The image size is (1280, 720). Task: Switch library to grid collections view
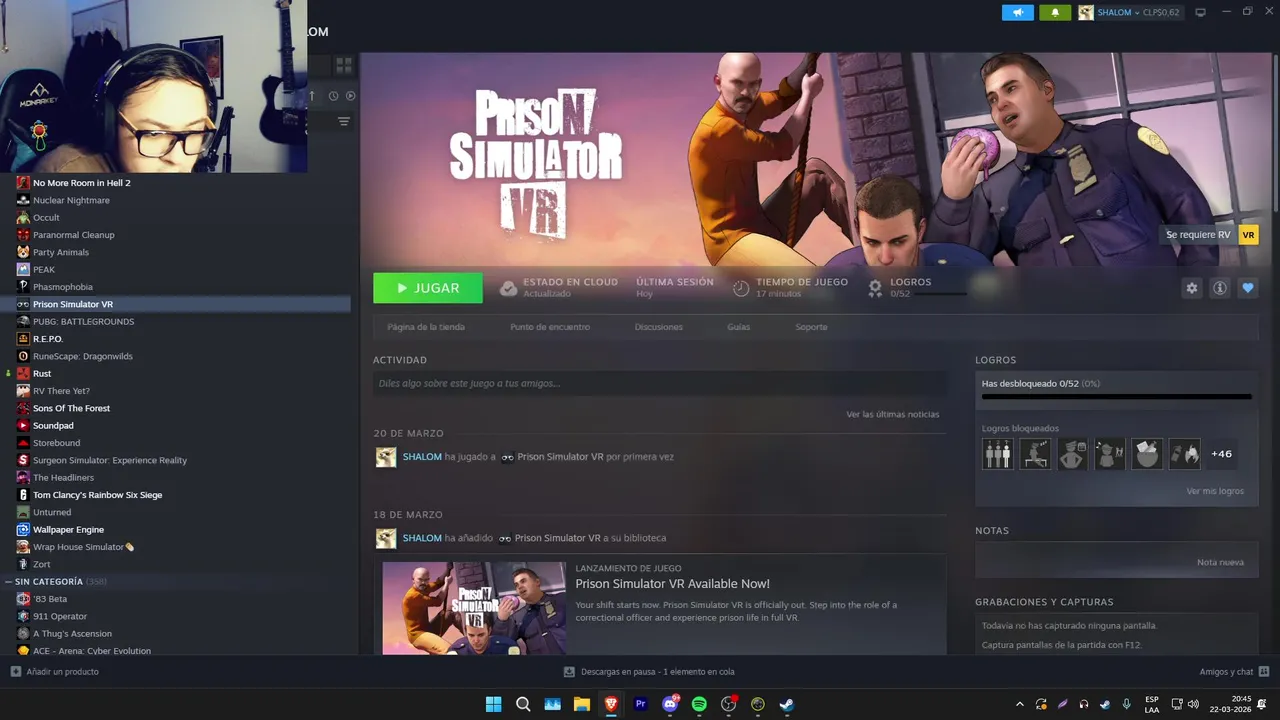pos(343,65)
